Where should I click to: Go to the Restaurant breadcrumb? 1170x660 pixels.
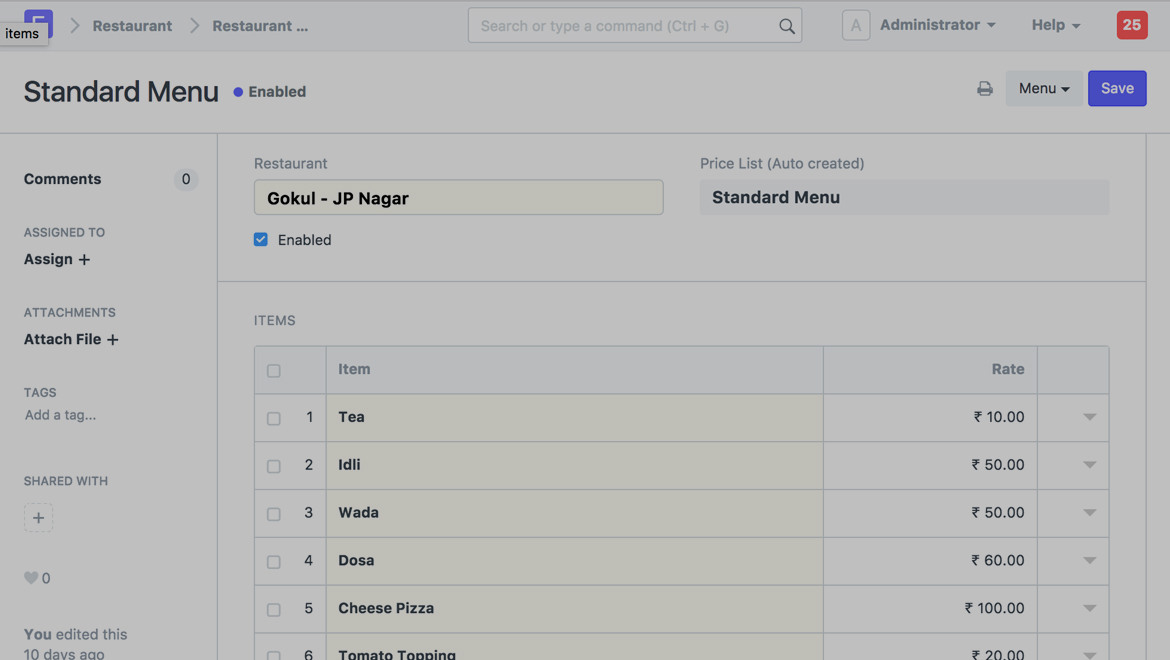[x=132, y=26]
